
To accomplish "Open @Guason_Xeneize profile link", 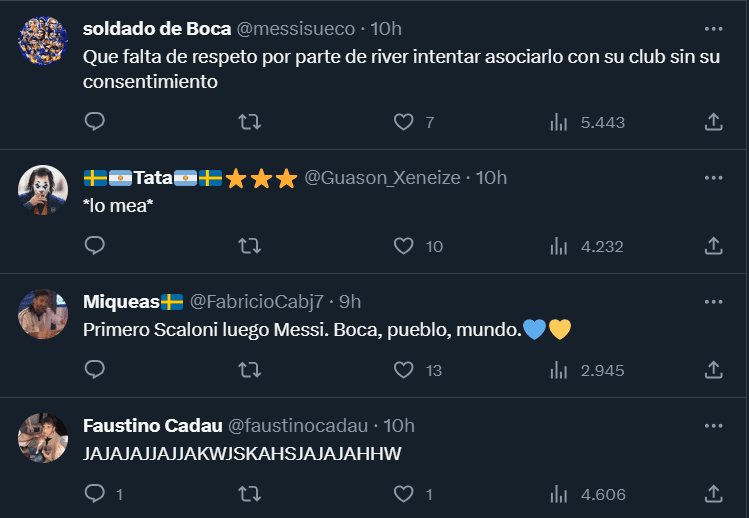I will point(382,178).
